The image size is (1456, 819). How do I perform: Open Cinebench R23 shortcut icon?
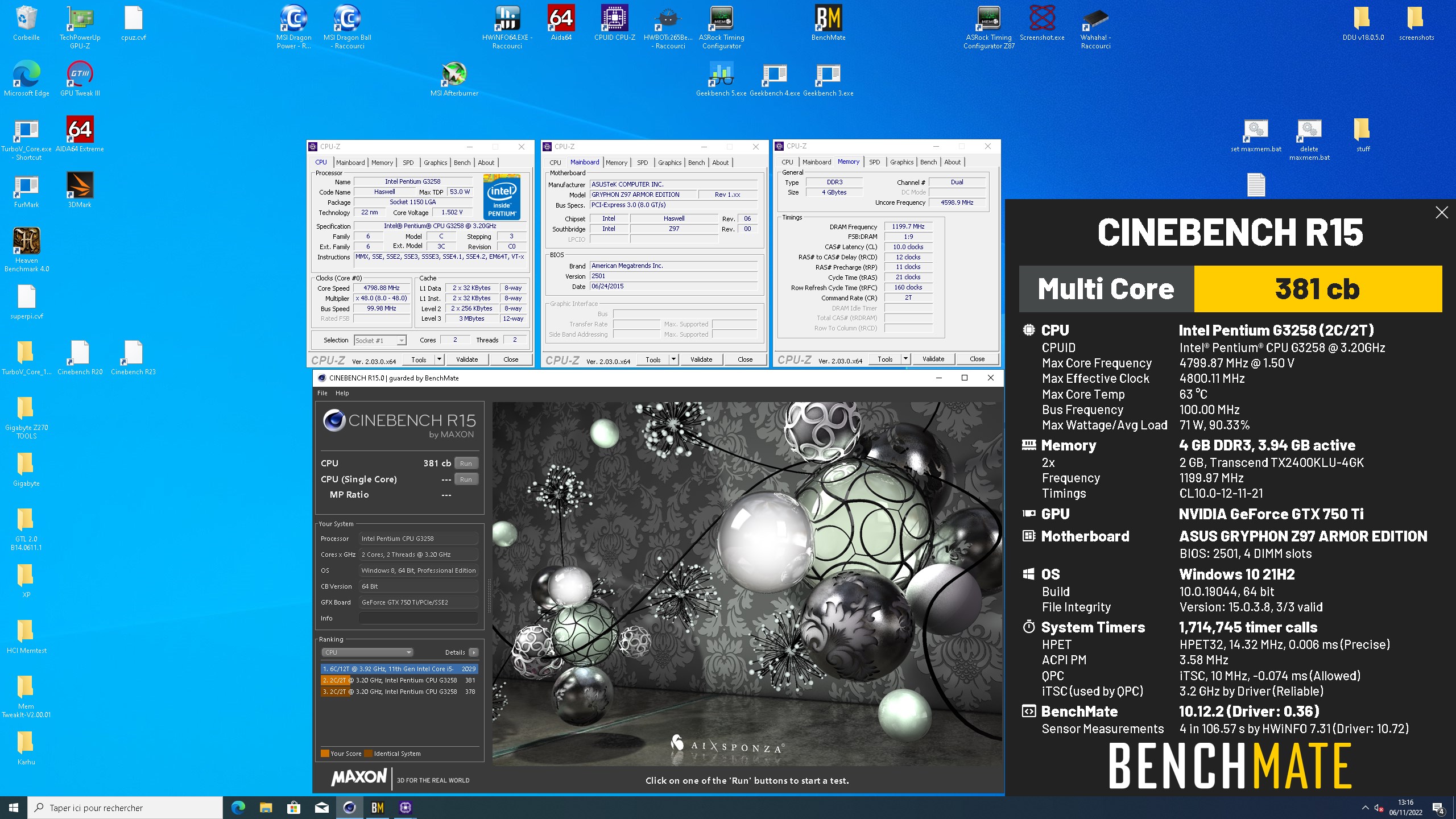click(x=133, y=358)
